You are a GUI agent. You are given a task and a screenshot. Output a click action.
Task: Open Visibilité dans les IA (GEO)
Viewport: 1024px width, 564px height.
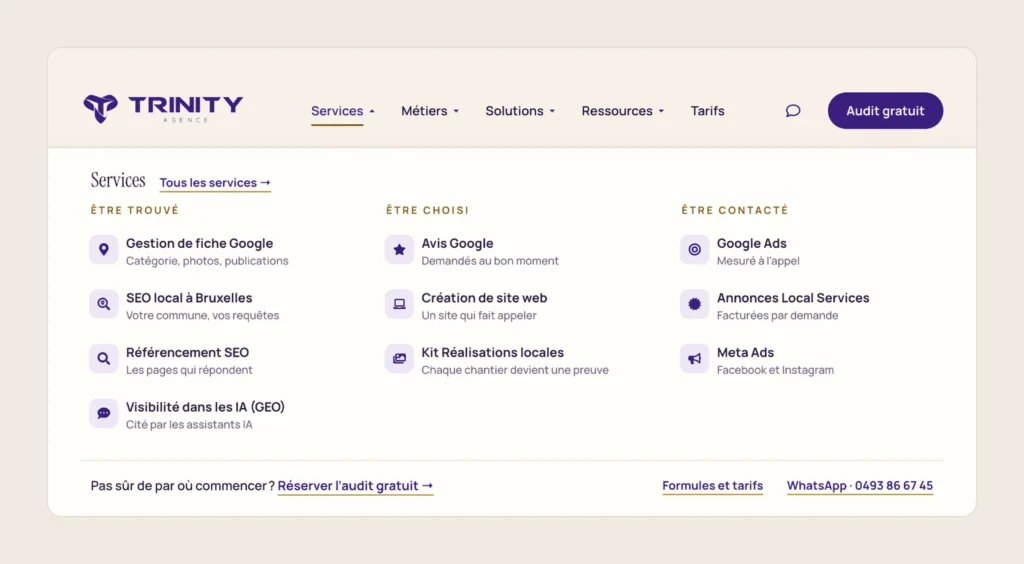pos(205,407)
